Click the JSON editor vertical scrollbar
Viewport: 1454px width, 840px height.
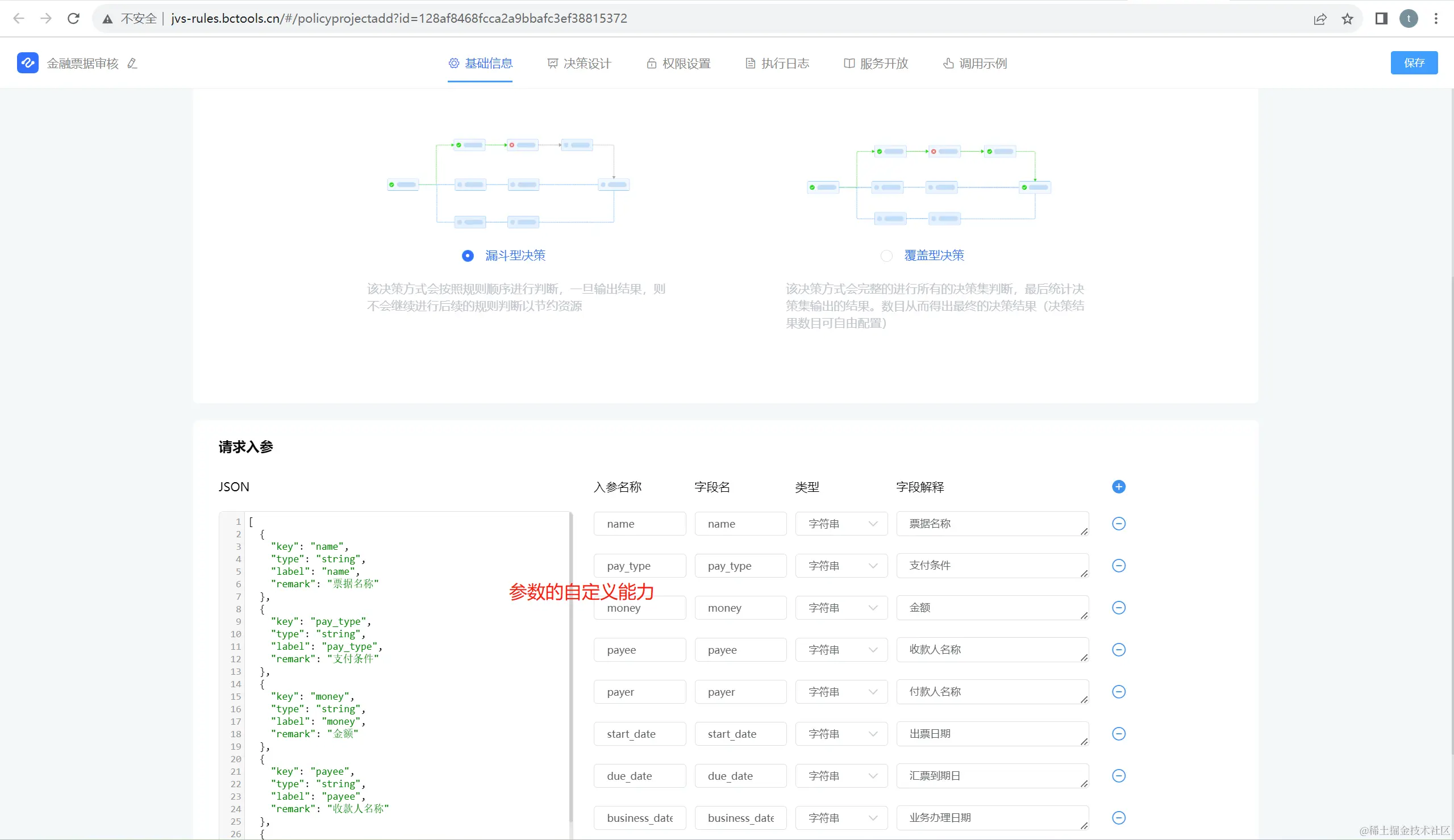tap(570, 663)
